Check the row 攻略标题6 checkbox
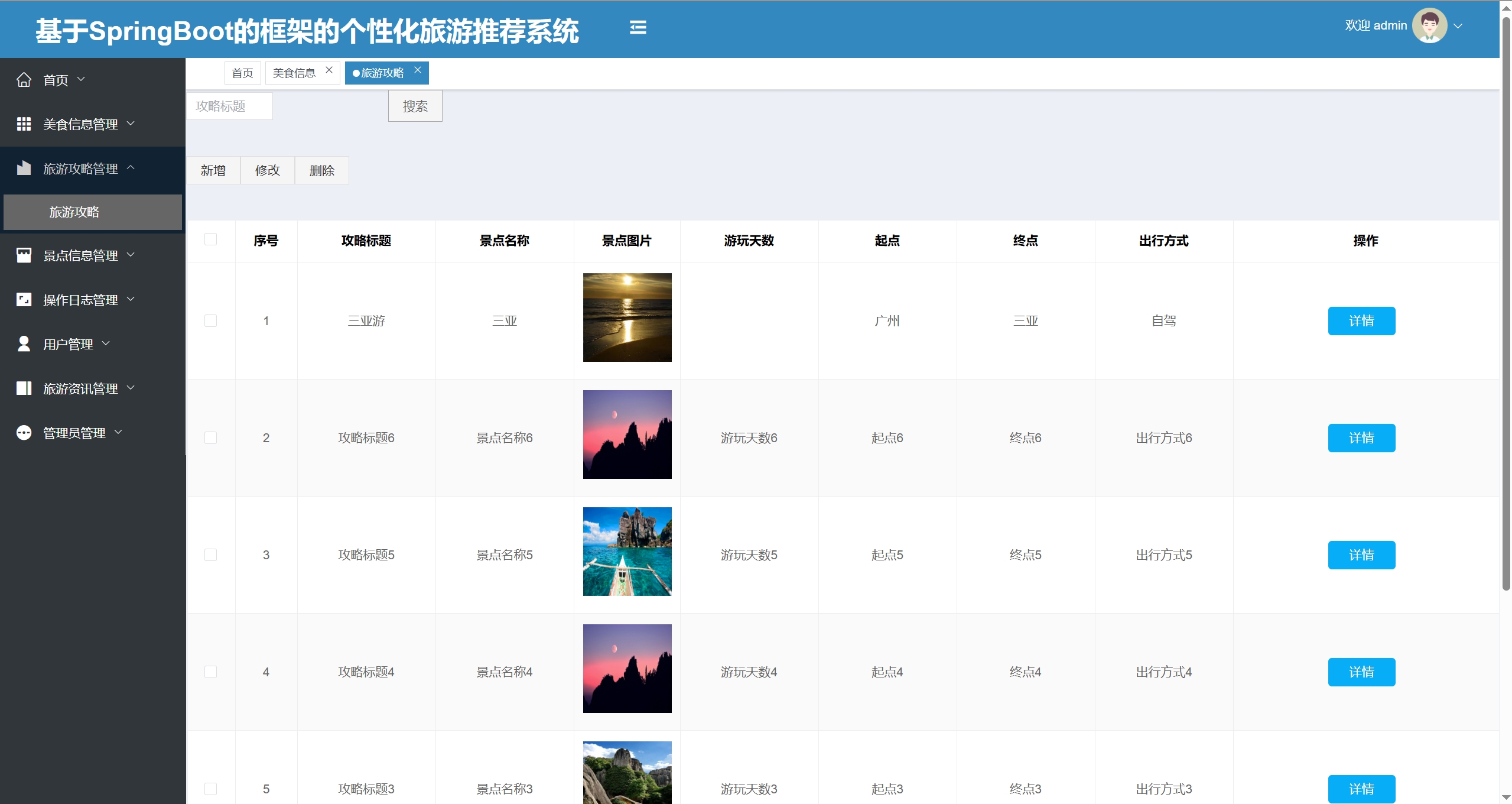The width and height of the screenshot is (1512, 804). point(210,437)
